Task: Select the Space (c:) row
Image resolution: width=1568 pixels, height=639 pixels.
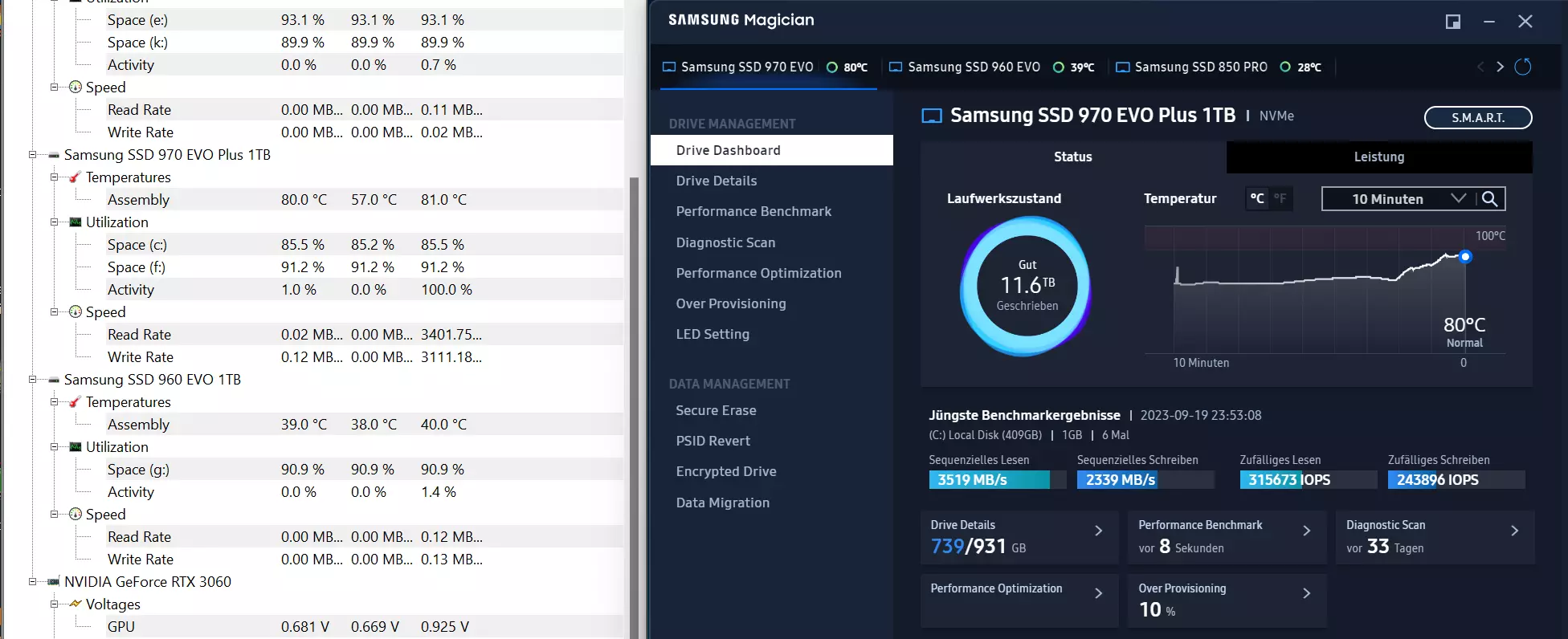Action: pyautogui.click(x=365, y=245)
